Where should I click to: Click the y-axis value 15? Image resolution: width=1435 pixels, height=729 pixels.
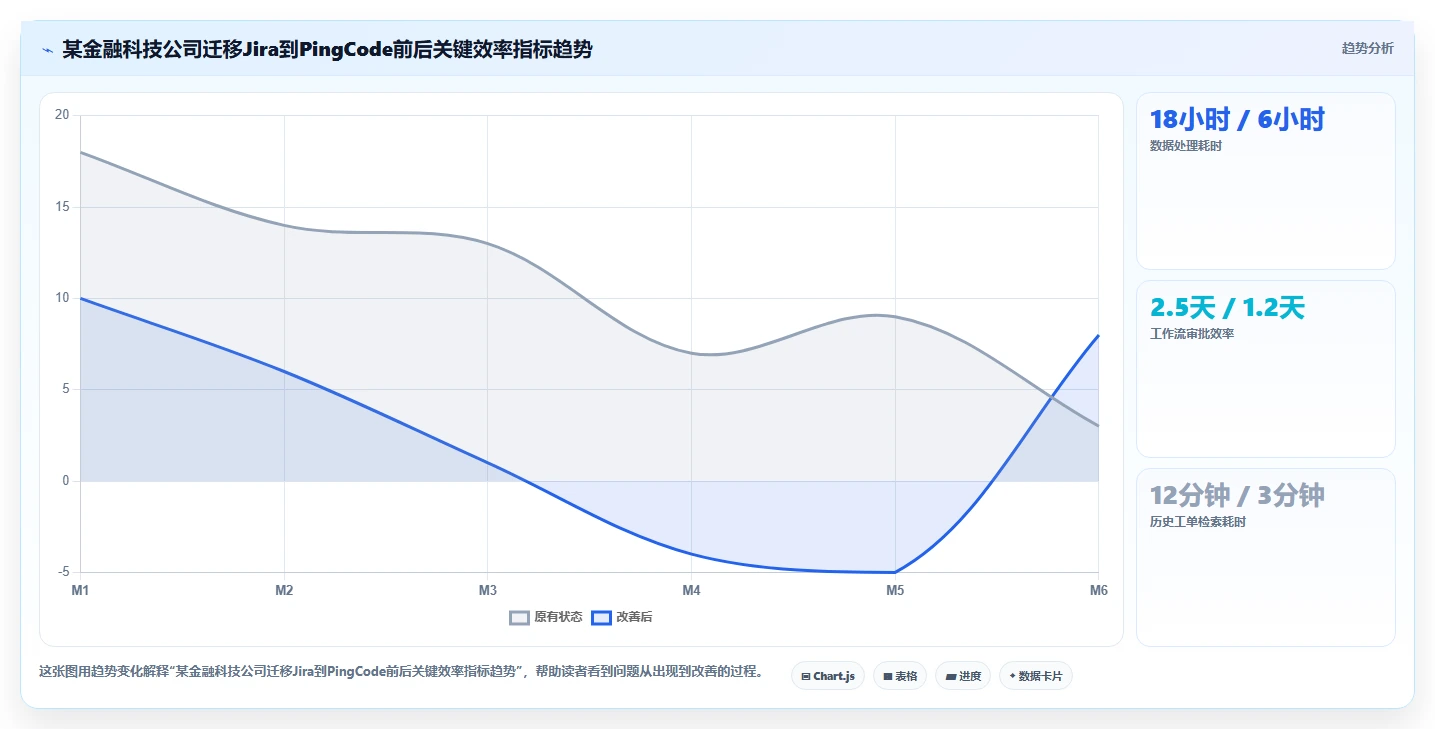pyautogui.click(x=62, y=207)
